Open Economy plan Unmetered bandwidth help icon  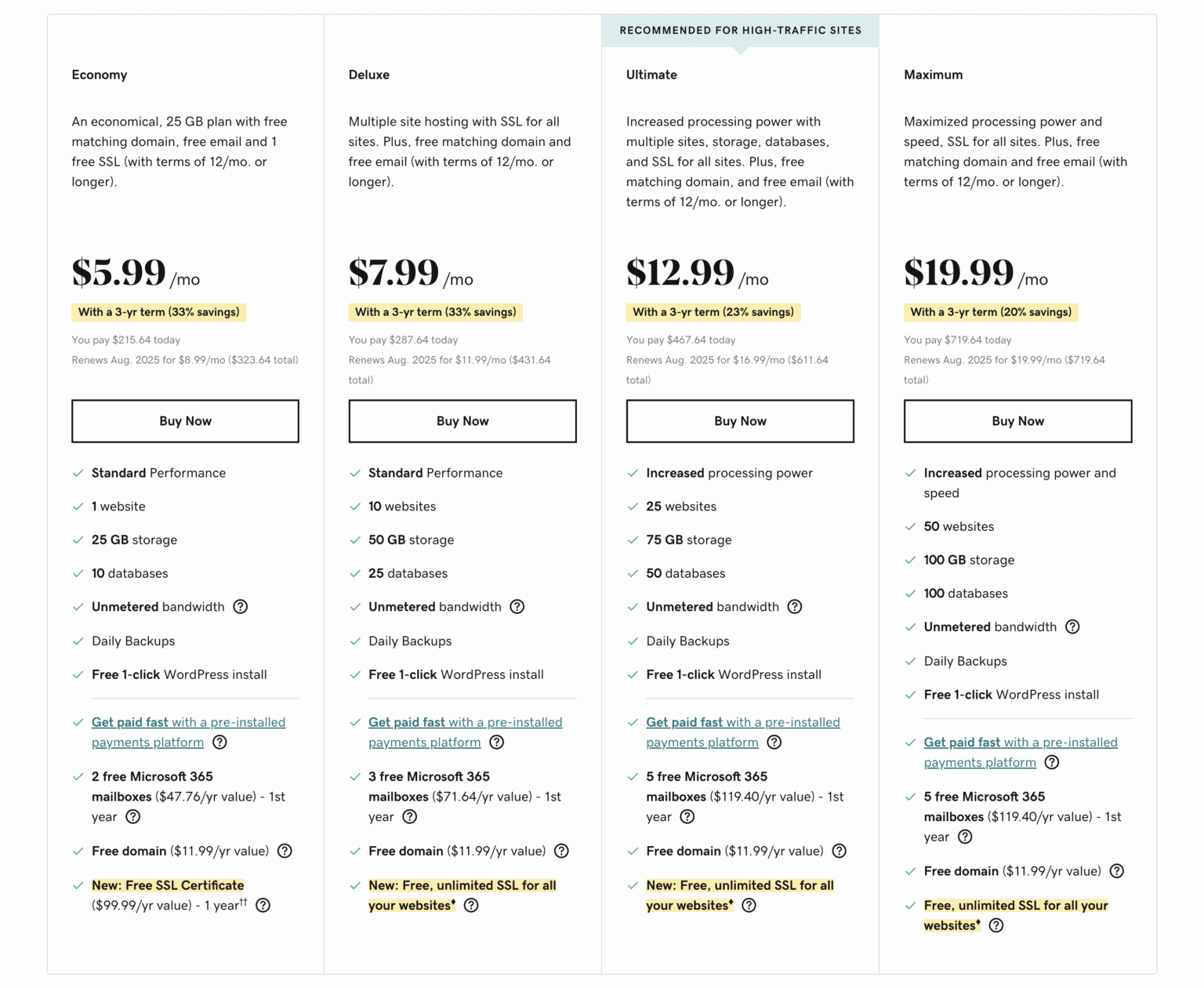(x=241, y=607)
